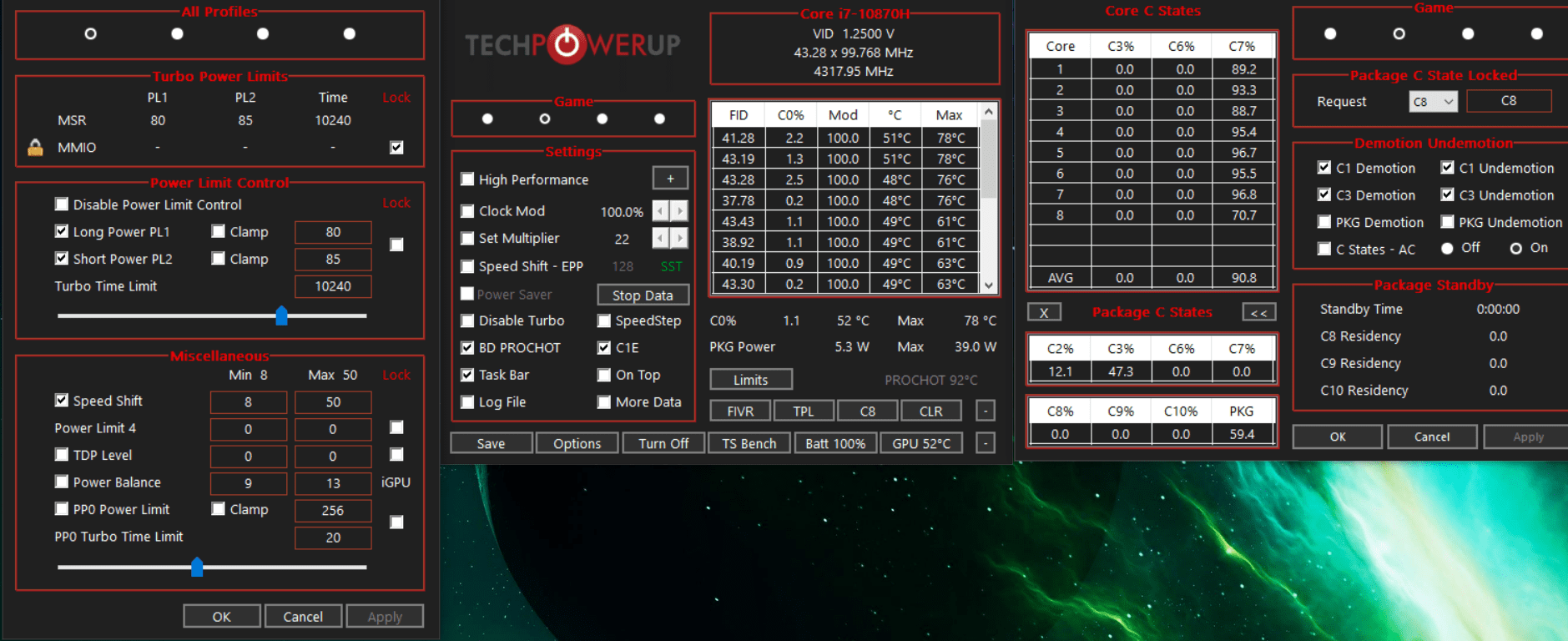Click the Turbo Time Limit slider handle
Screen dimensions: 1568x641
281,315
